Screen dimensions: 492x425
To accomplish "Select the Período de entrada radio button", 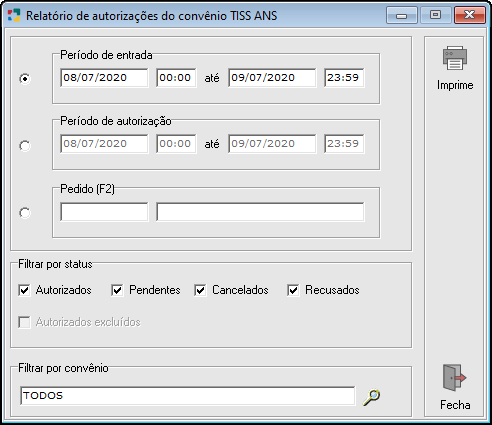I will click(x=25, y=79).
